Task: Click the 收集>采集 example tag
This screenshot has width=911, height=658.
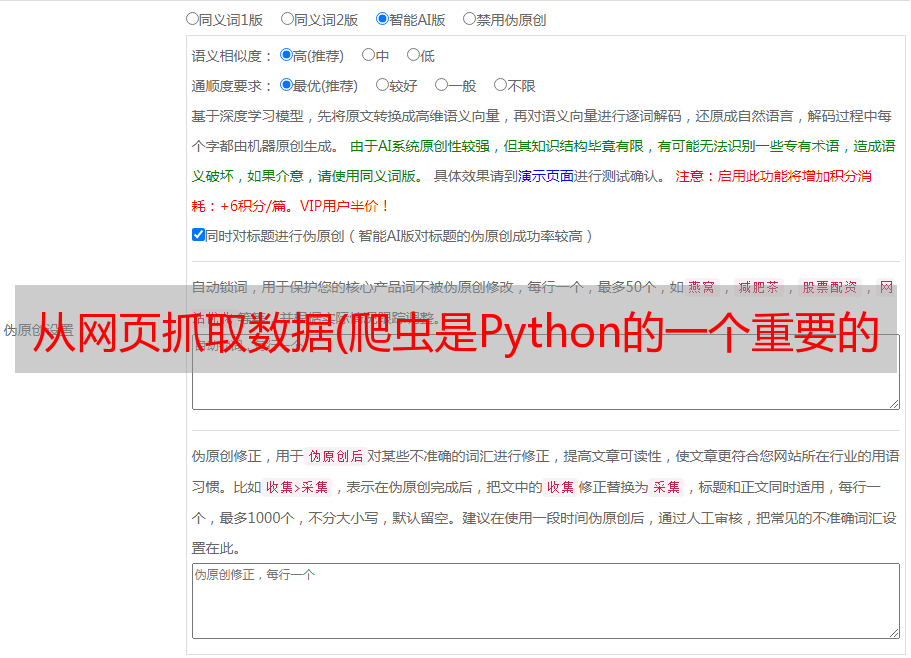Action: (x=297, y=487)
